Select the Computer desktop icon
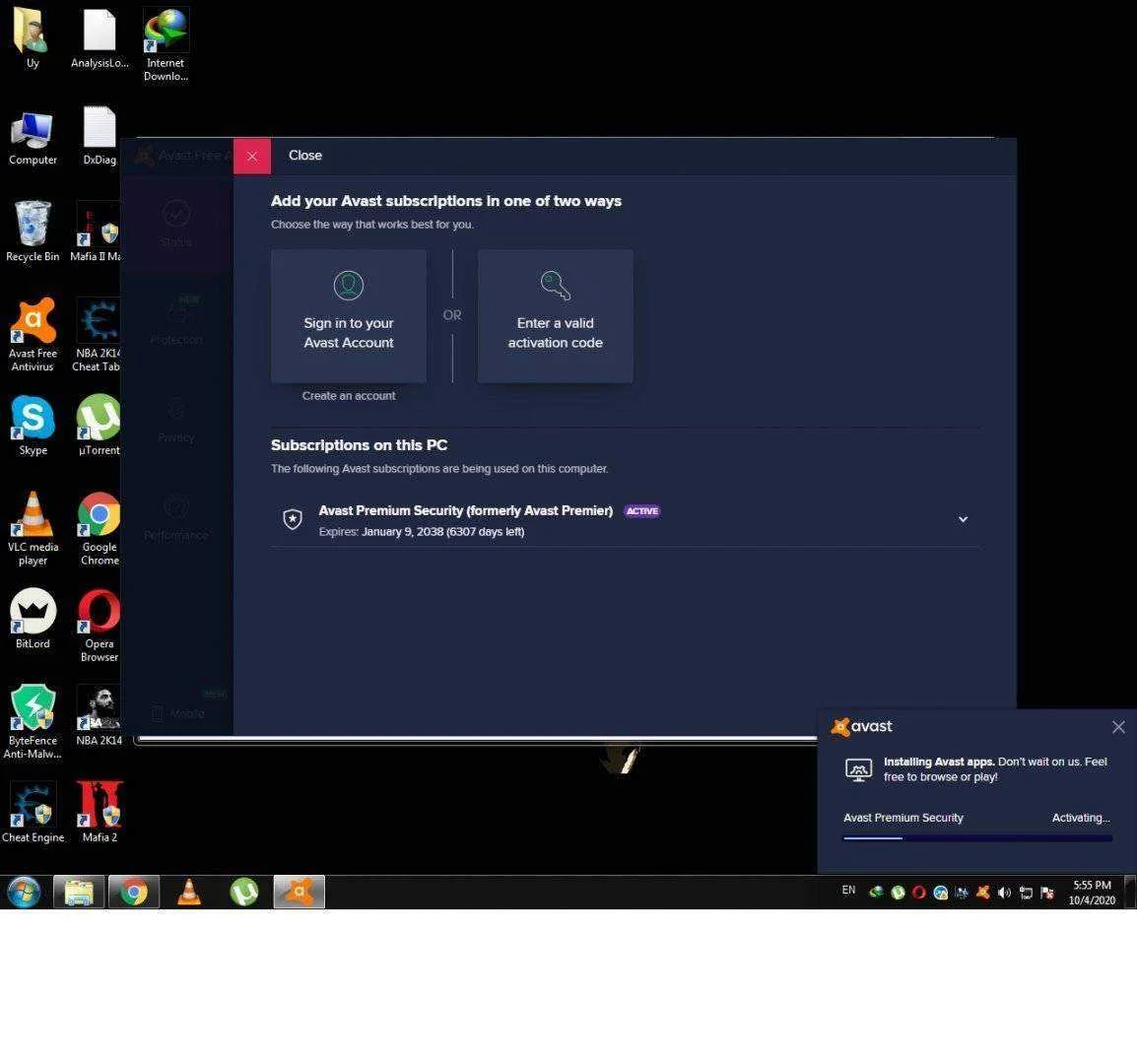The height and width of the screenshot is (1064, 1137). (32, 138)
